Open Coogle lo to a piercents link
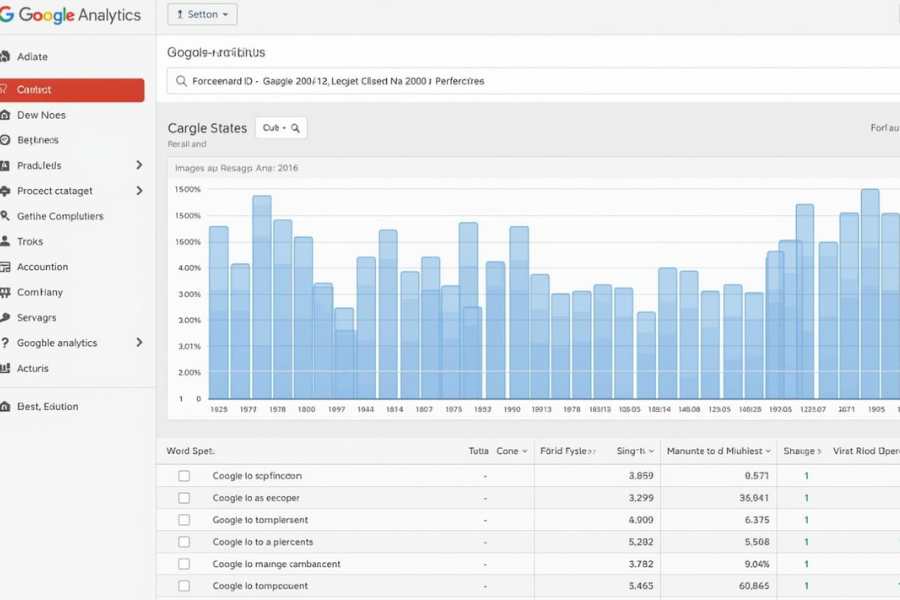Screen dimensions: 900x600 [x=263, y=541]
